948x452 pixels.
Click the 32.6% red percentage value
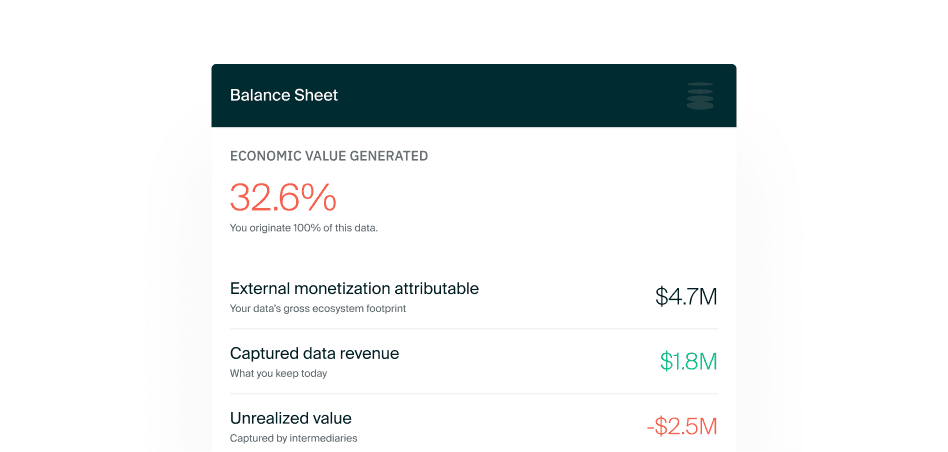click(283, 197)
